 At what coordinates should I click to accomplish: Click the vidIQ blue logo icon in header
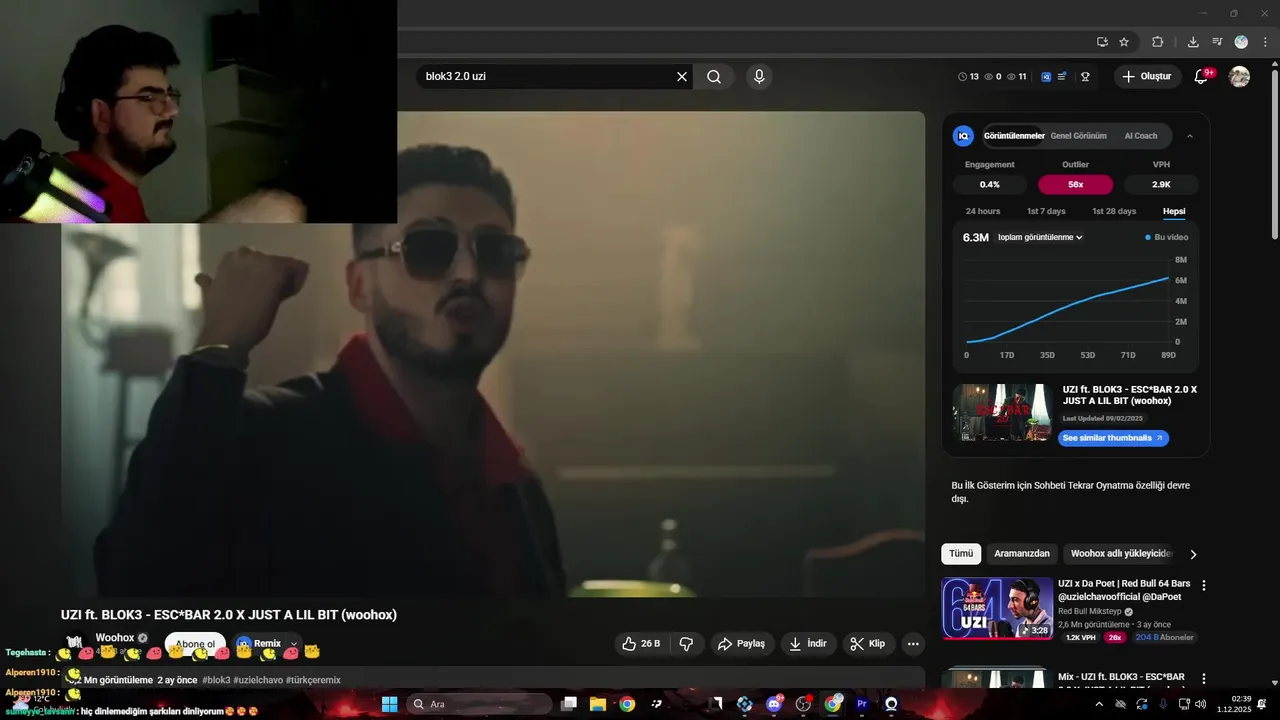coord(1046,77)
